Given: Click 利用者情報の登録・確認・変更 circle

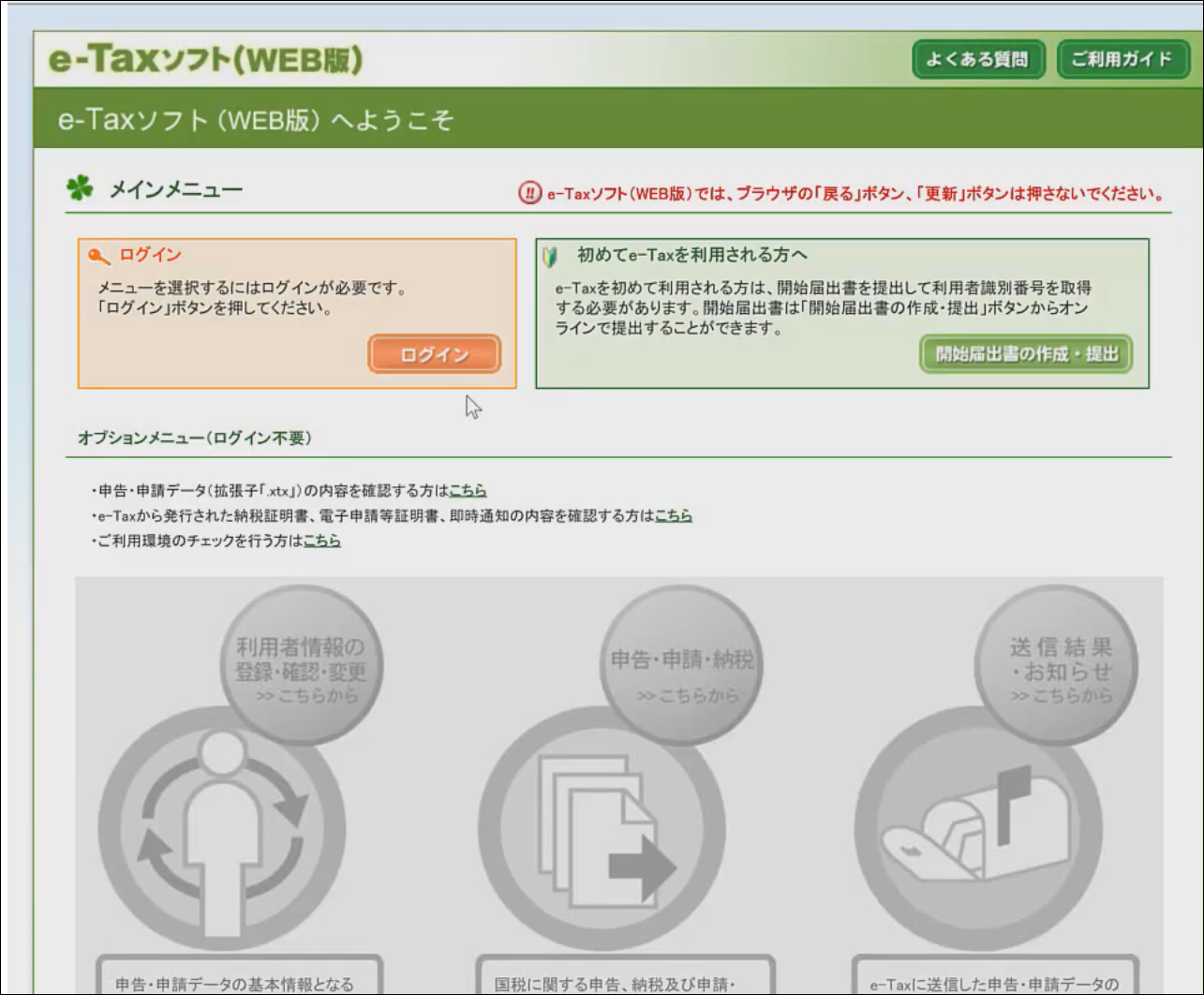Looking at the screenshot, I should pyautogui.click(x=301, y=667).
